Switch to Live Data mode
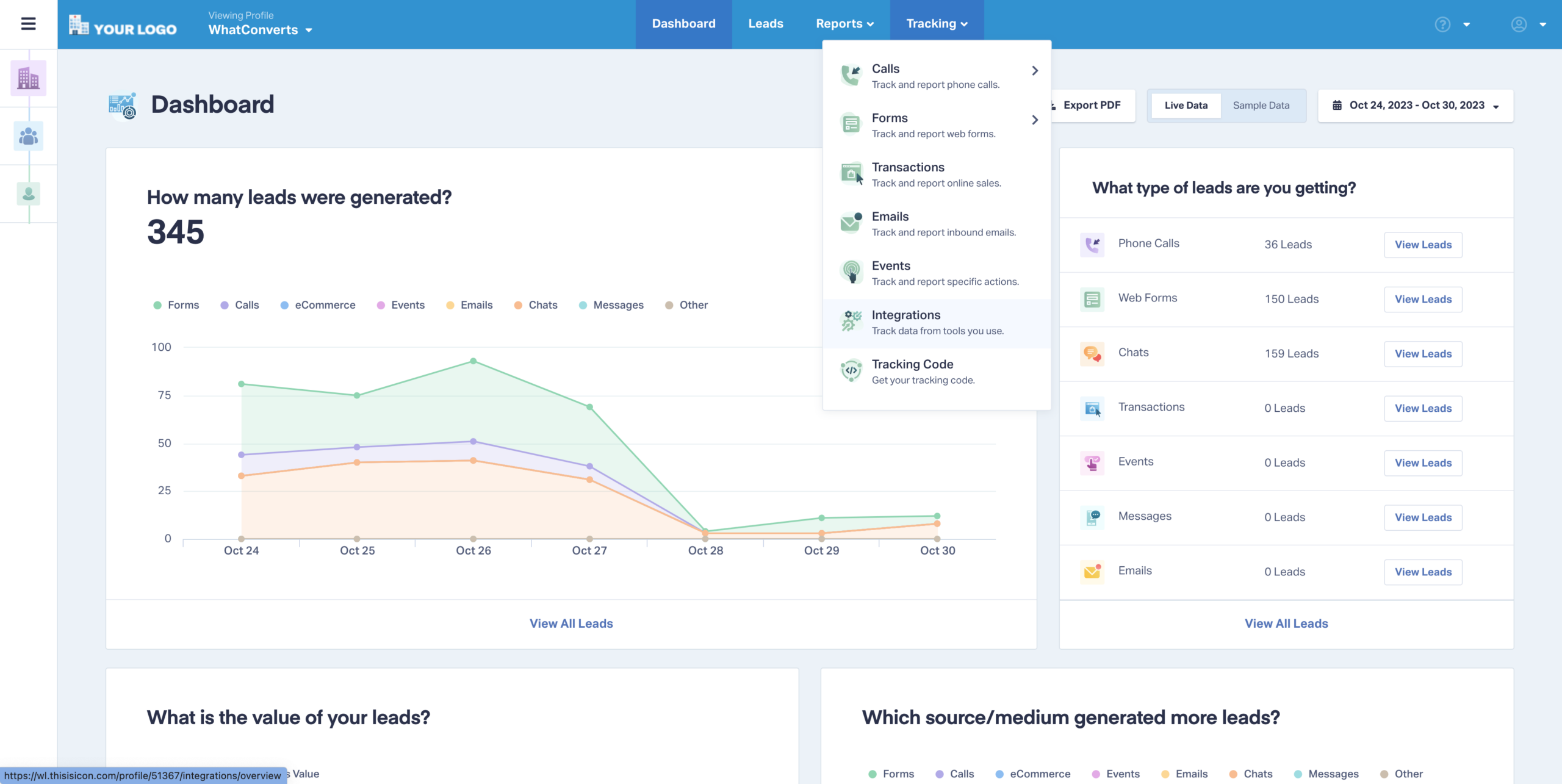Image resolution: width=1562 pixels, height=784 pixels. (x=1186, y=106)
